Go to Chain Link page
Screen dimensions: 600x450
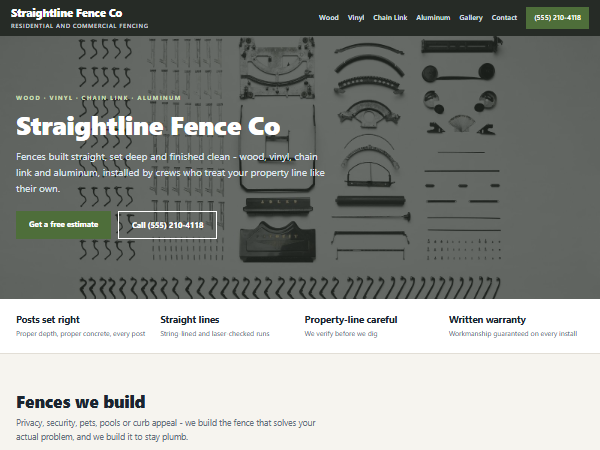390,18
